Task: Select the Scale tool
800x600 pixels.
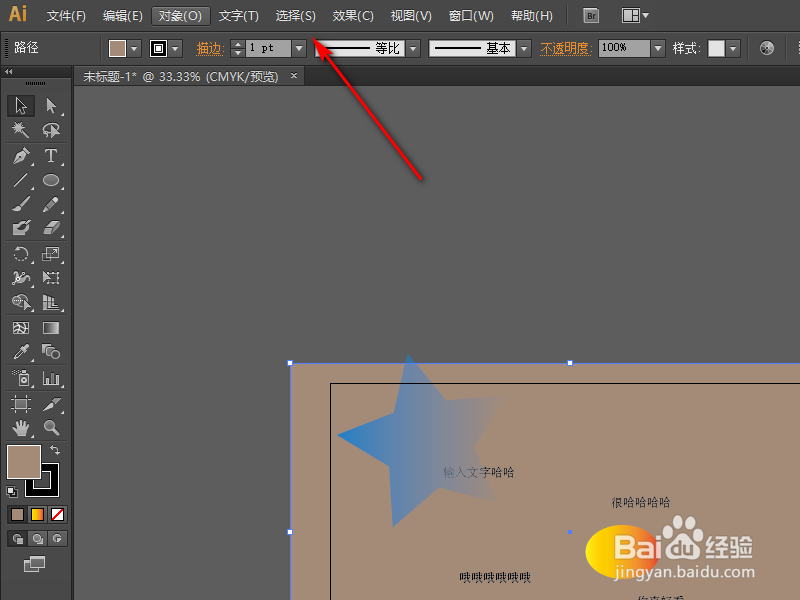Action: [x=51, y=254]
